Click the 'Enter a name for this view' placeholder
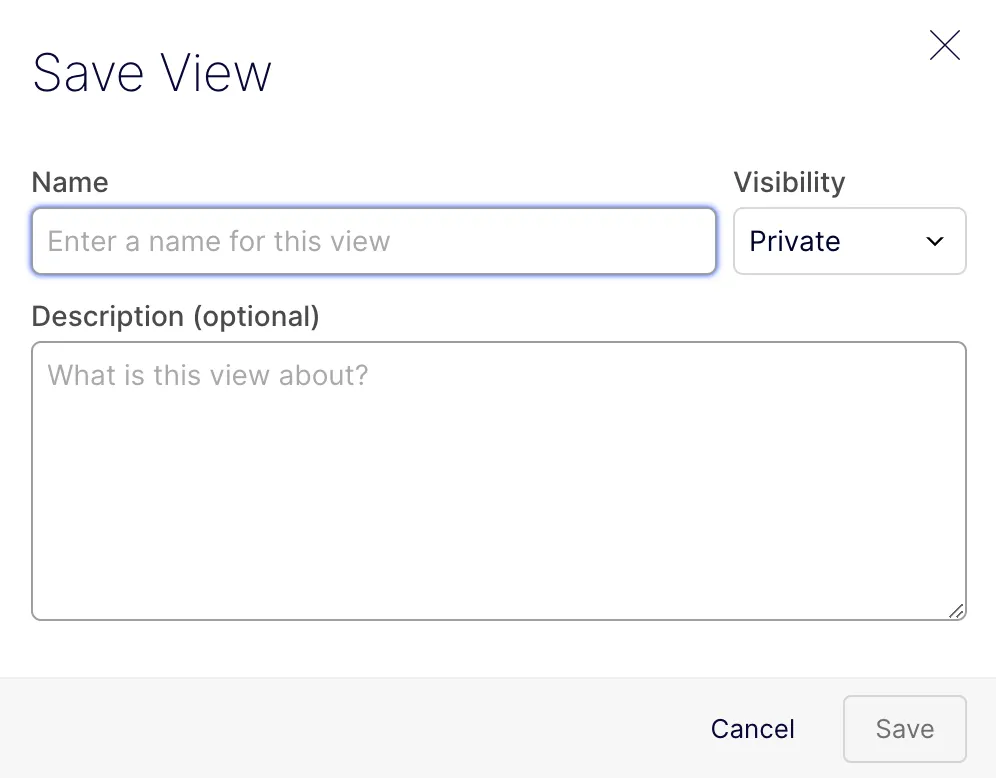Image resolution: width=996 pixels, height=778 pixels. click(219, 241)
